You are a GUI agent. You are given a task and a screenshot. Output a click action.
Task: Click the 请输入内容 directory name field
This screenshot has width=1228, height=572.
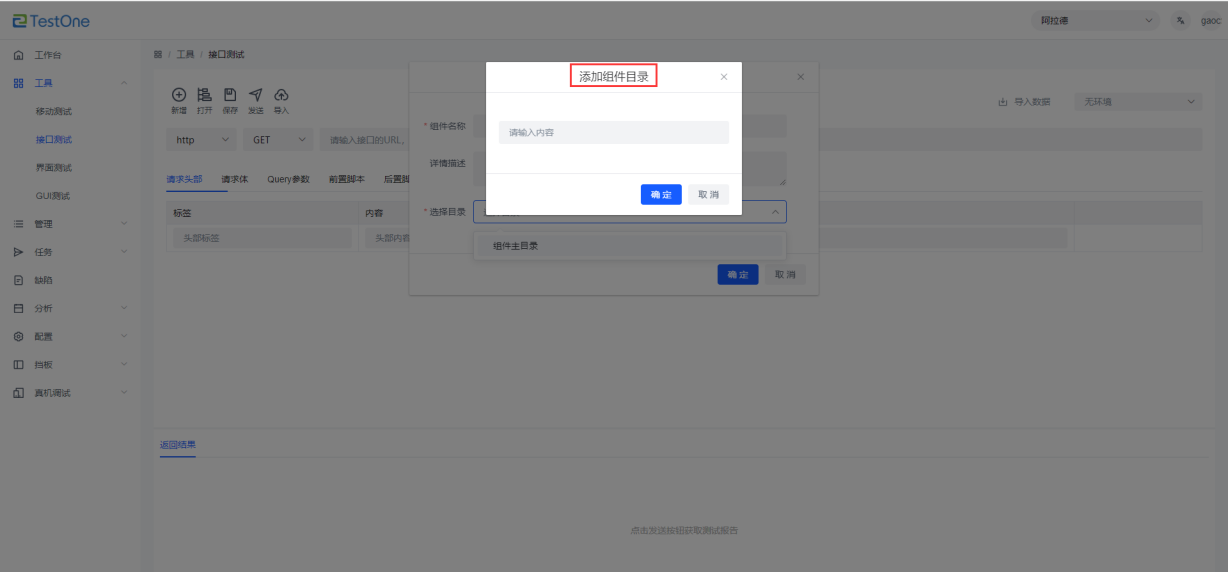coord(613,132)
